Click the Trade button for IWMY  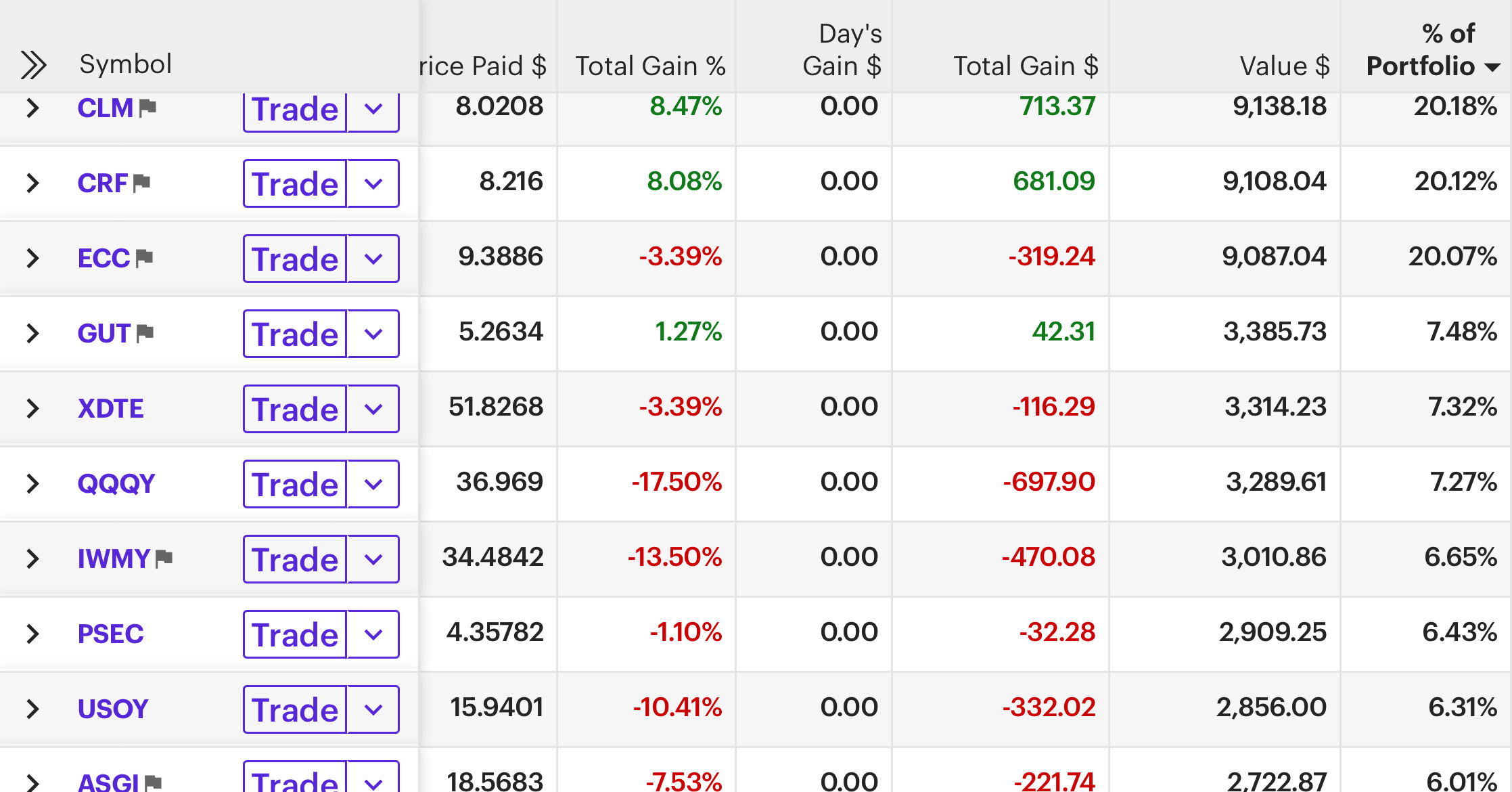click(x=294, y=559)
